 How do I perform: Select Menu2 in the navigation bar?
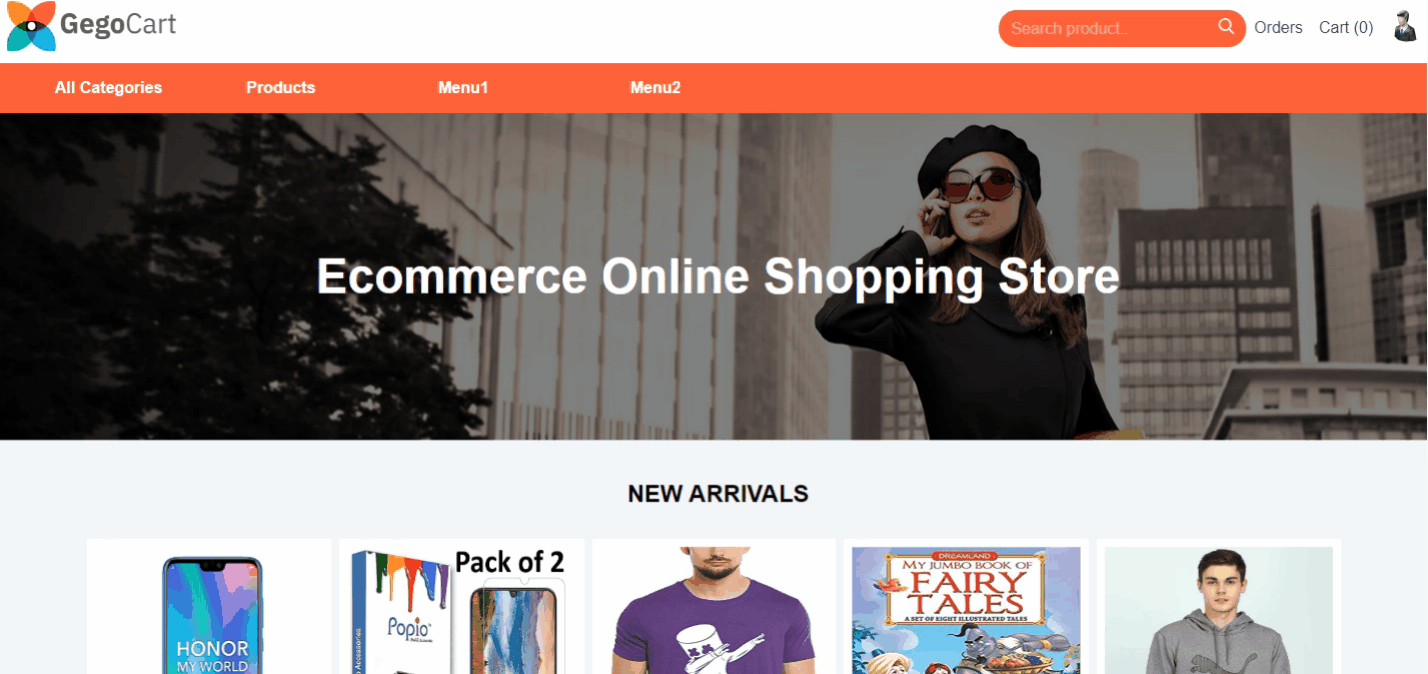[655, 88]
